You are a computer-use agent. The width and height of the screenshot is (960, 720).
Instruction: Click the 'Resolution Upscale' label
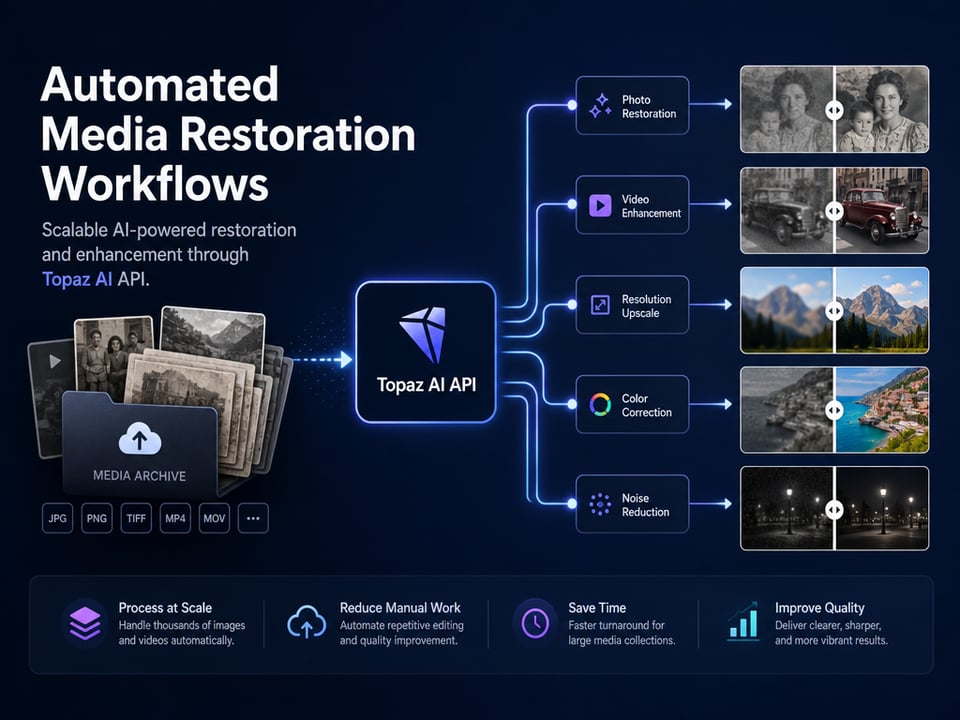coord(647,306)
